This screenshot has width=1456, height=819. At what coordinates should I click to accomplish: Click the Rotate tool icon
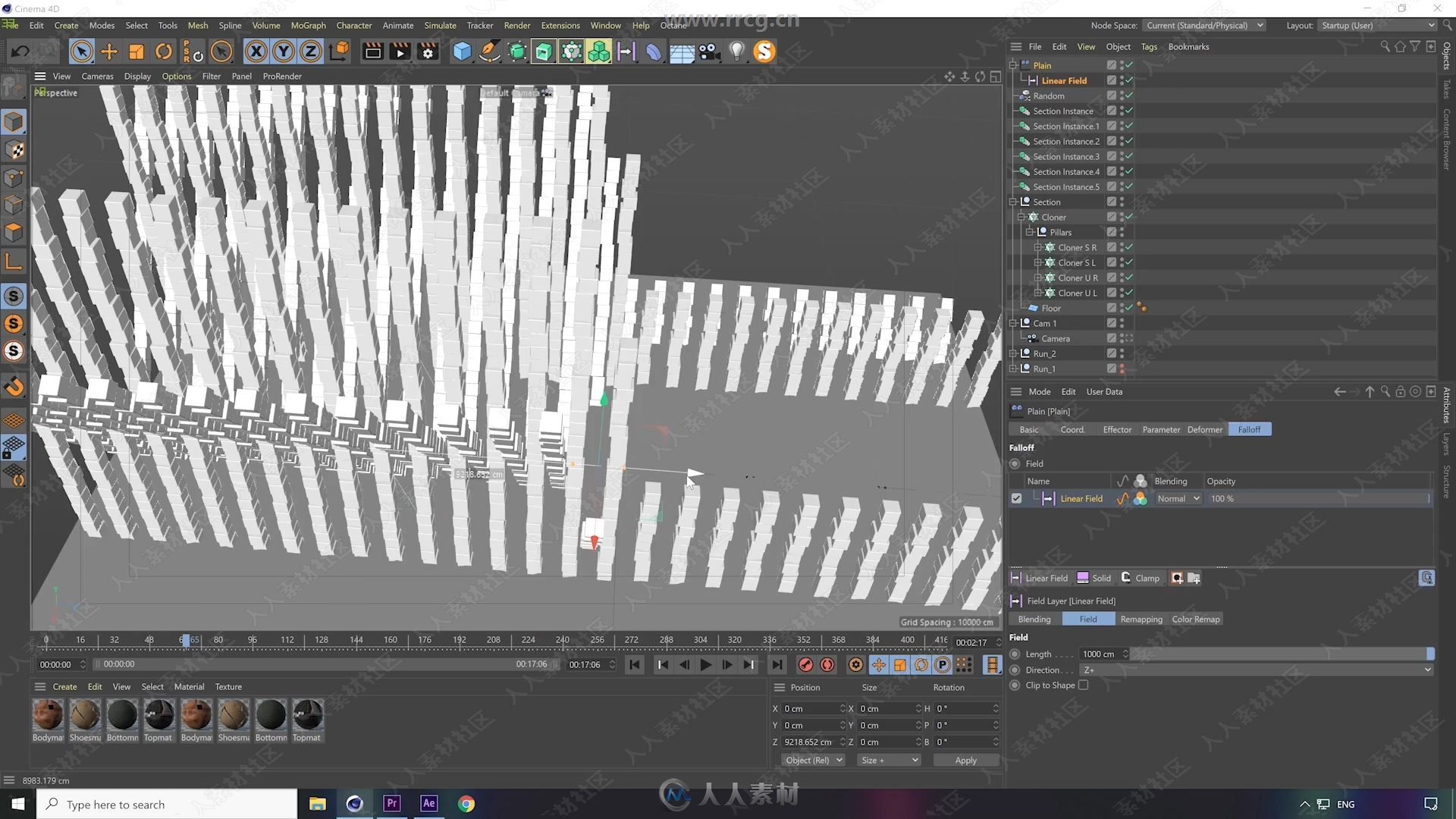click(164, 51)
